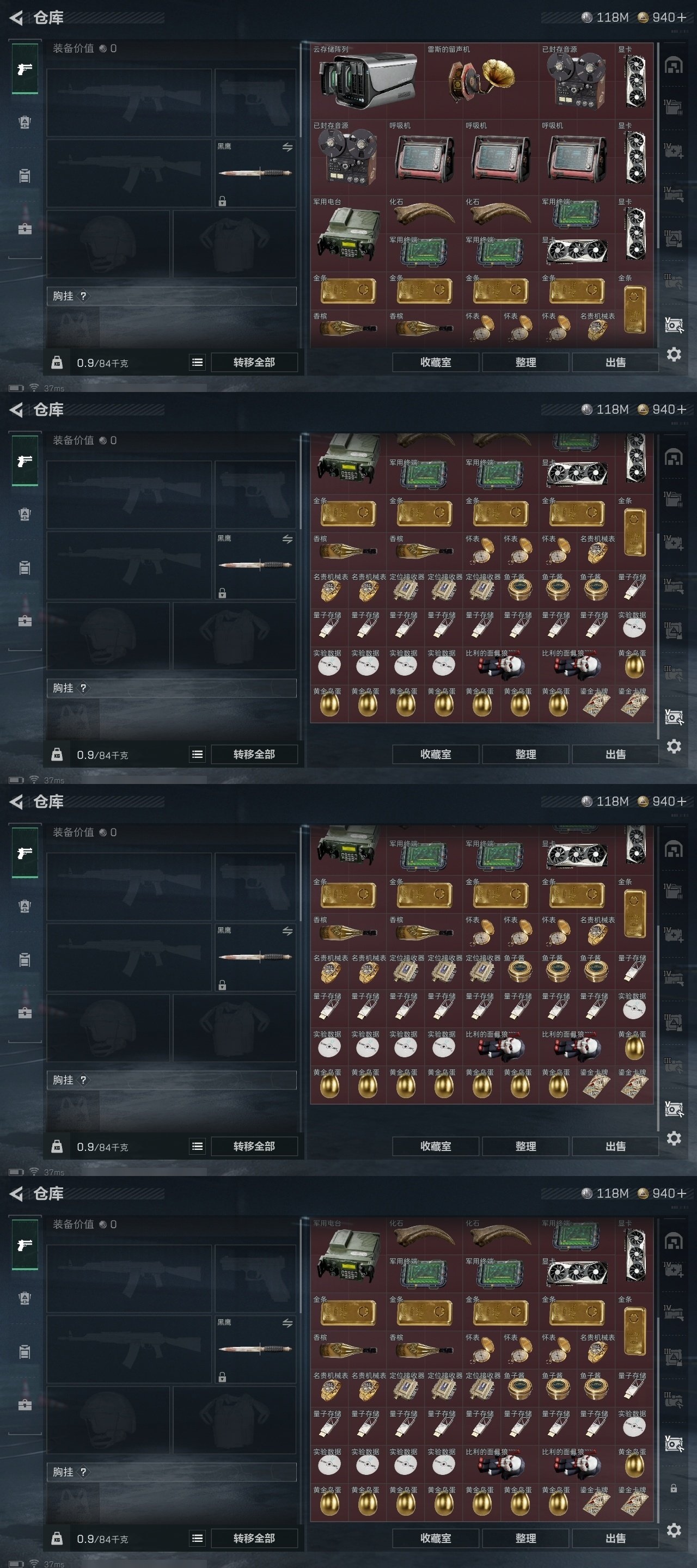Switch to the main warehouse arch tab
Viewport: 697px width, 1568px height.
point(673,65)
